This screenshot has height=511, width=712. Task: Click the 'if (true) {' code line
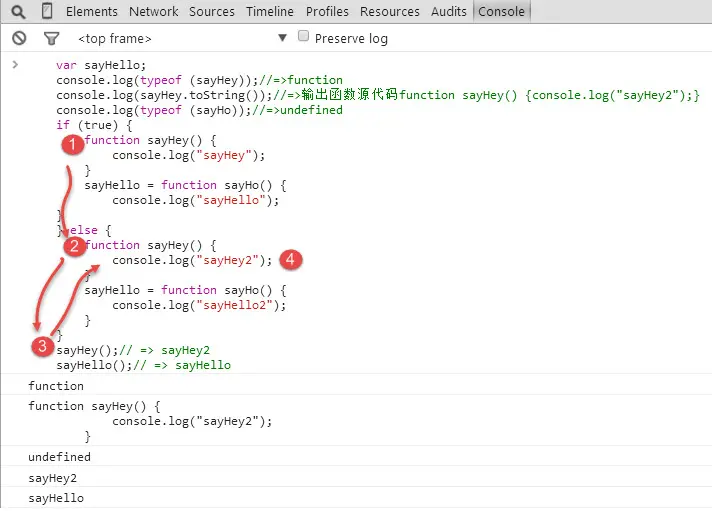point(94,125)
